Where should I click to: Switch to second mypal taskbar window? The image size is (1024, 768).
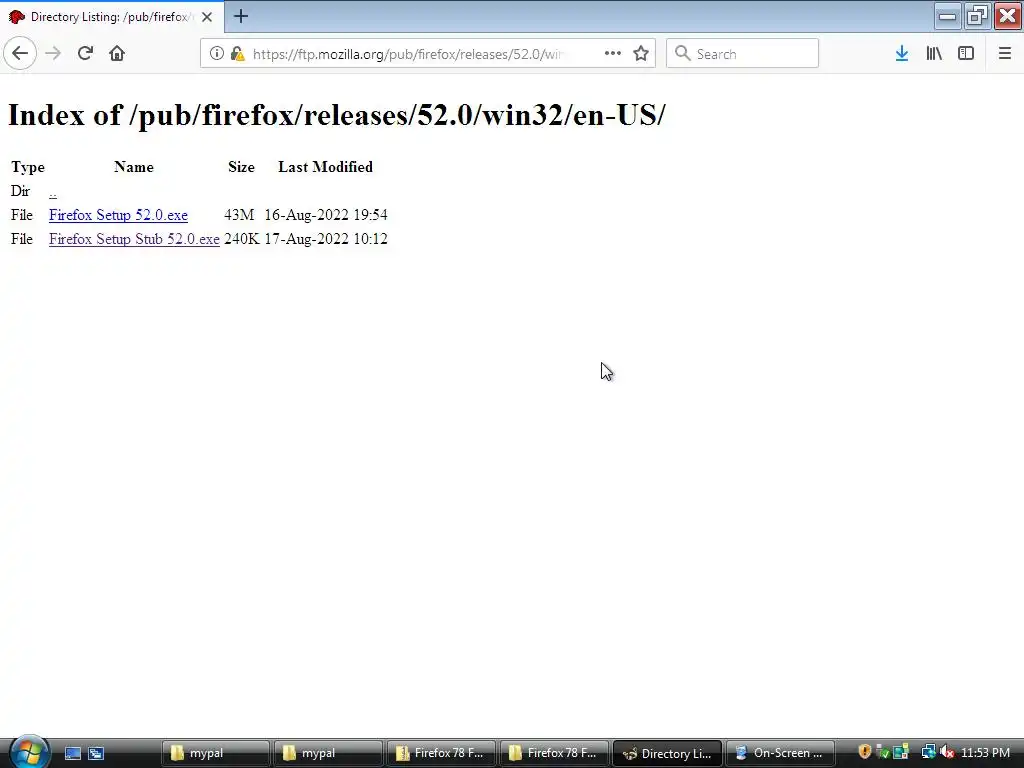pos(327,754)
